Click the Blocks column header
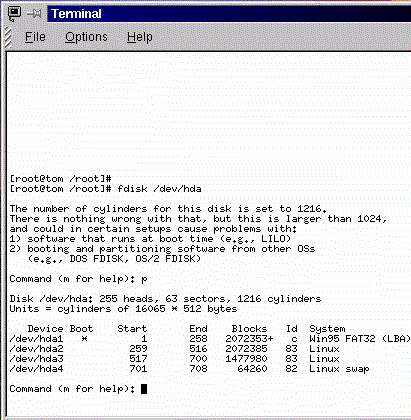The image size is (411, 420). pyautogui.click(x=249, y=329)
